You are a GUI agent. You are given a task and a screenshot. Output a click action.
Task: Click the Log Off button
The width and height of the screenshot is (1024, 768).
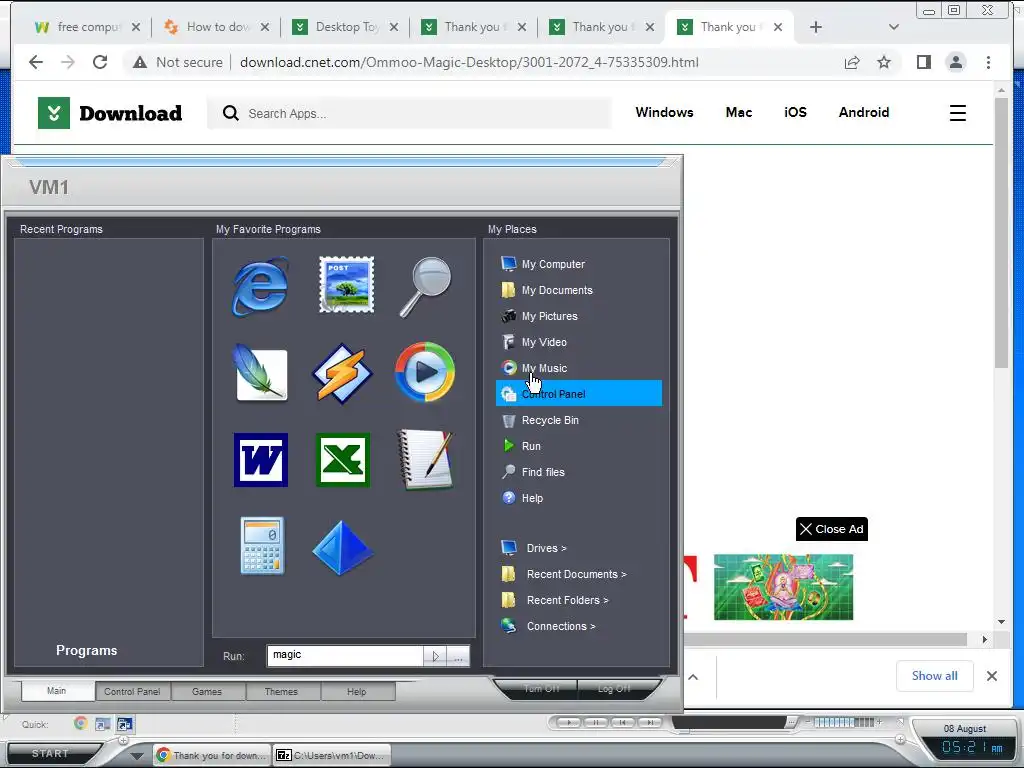[614, 689]
